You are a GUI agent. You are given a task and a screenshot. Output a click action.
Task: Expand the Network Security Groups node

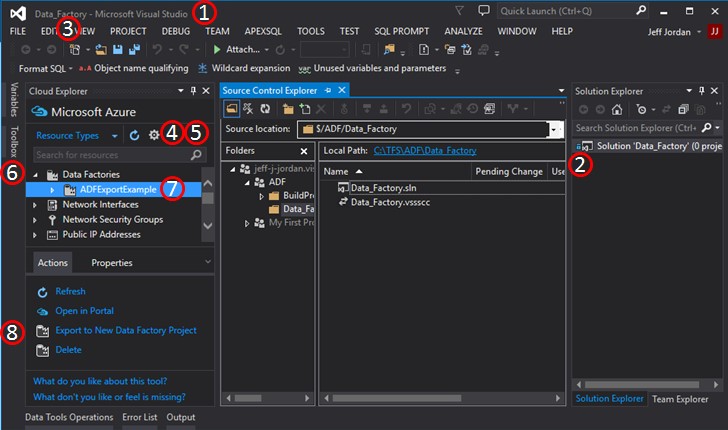tap(34, 220)
